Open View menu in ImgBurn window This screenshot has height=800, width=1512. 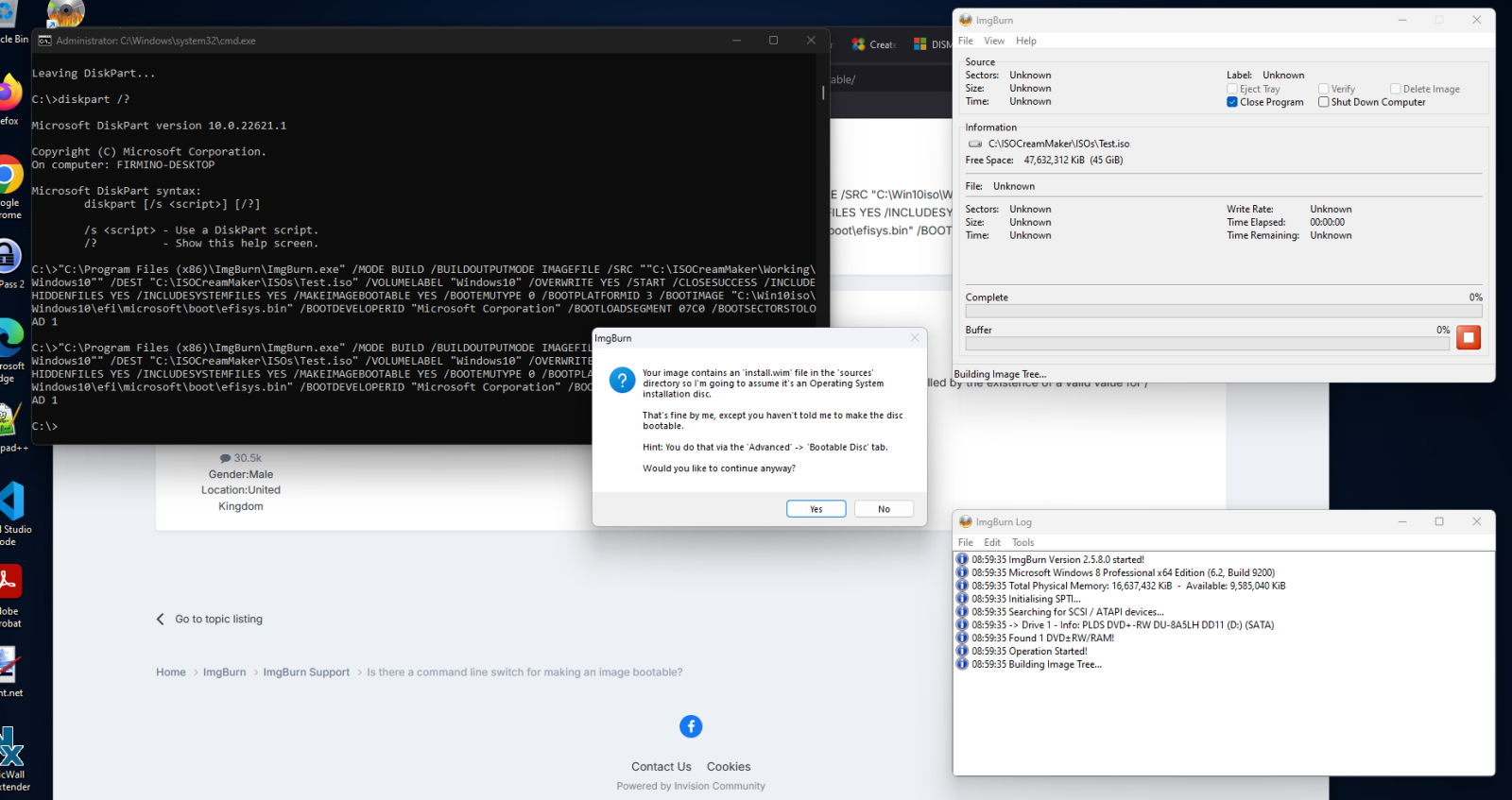[994, 41]
